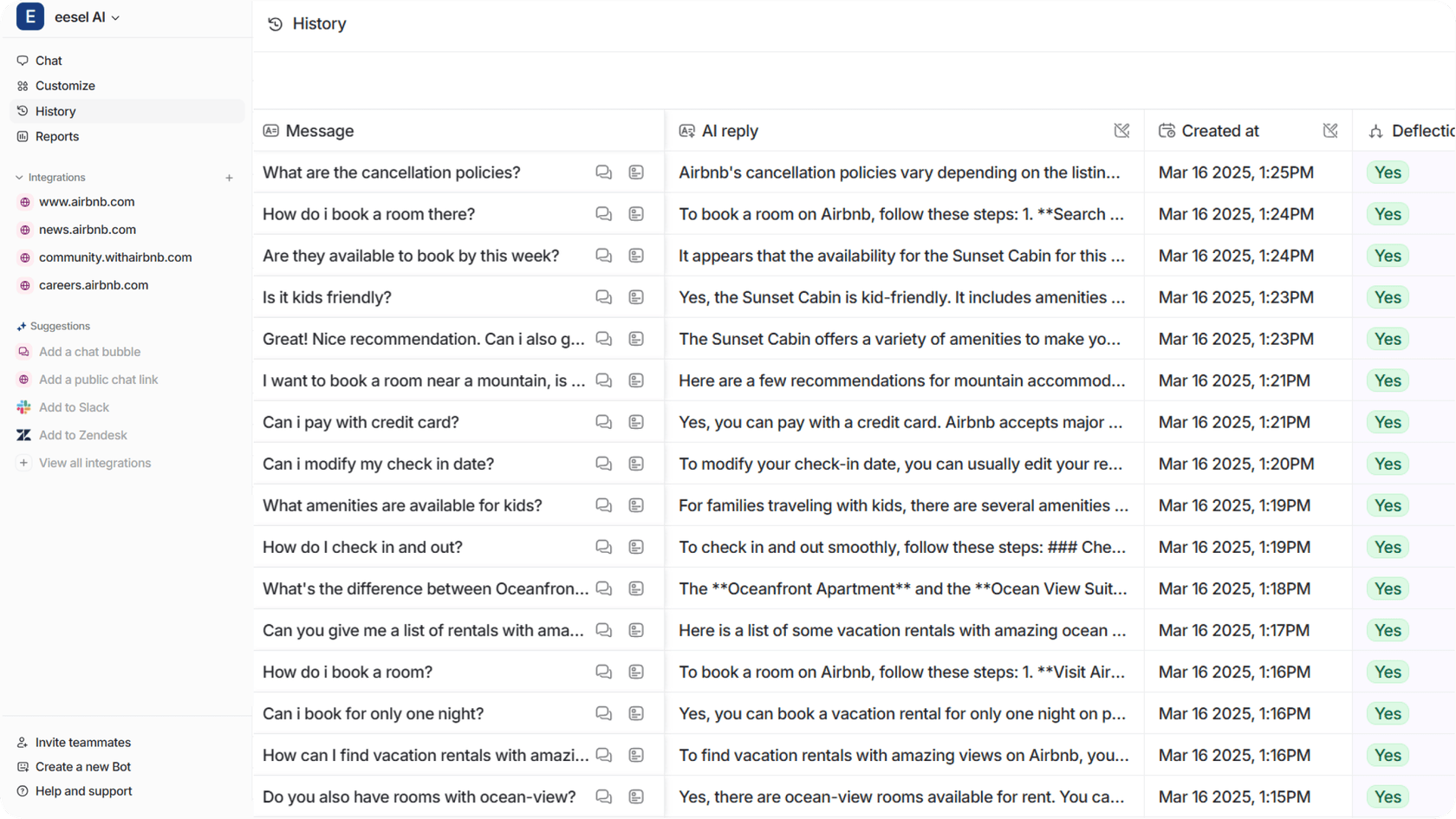Screen dimensions: 1456x819
Task: Select www.airbnb.com integration
Action: click(x=87, y=202)
